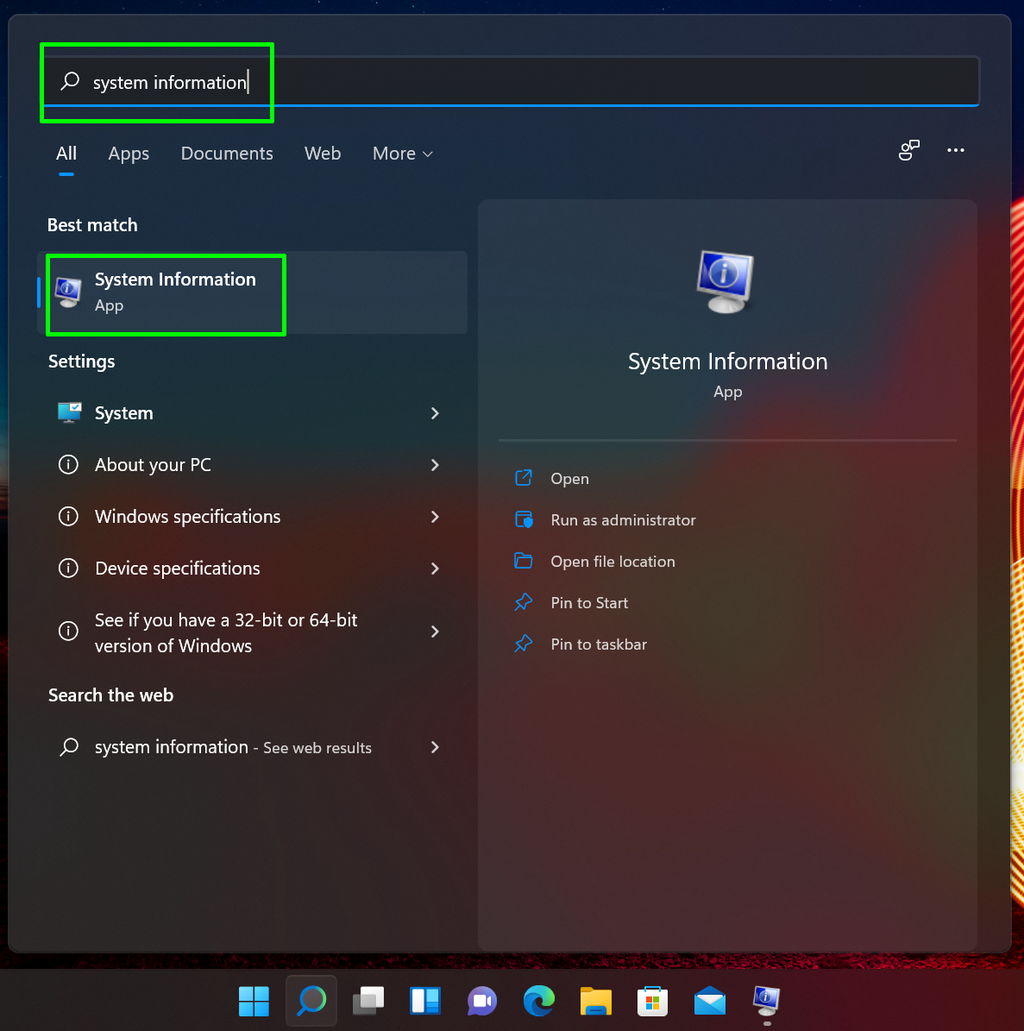Click the info icon beside Device specifications
1024x1031 pixels.
point(68,568)
